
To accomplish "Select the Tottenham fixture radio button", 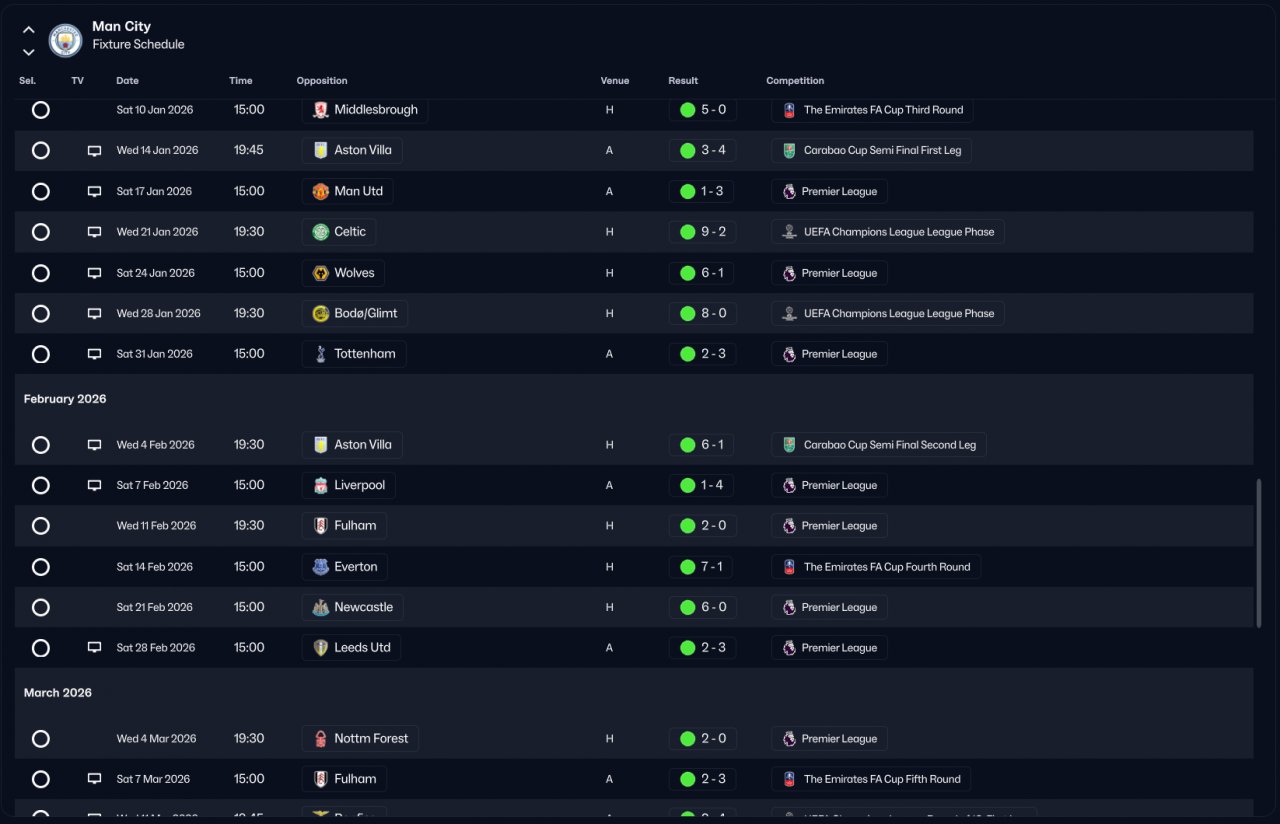I will 41,354.
